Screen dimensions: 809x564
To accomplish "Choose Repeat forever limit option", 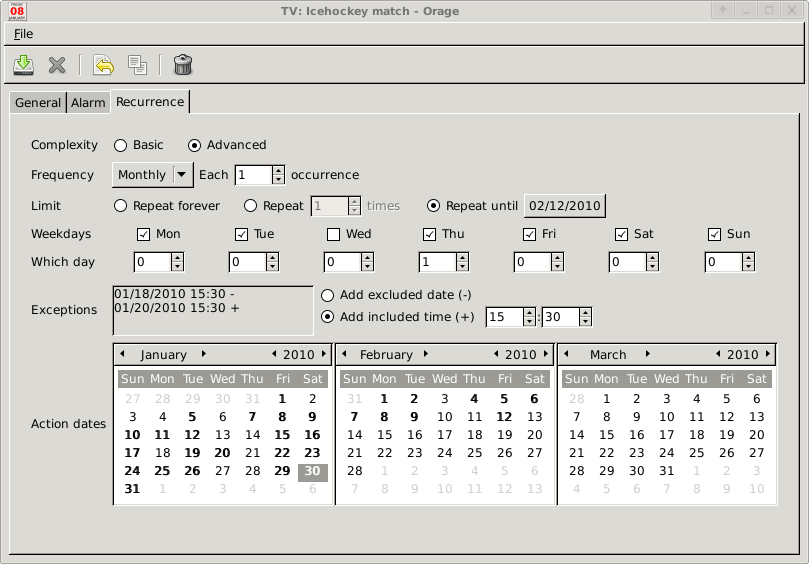I will point(167,206).
